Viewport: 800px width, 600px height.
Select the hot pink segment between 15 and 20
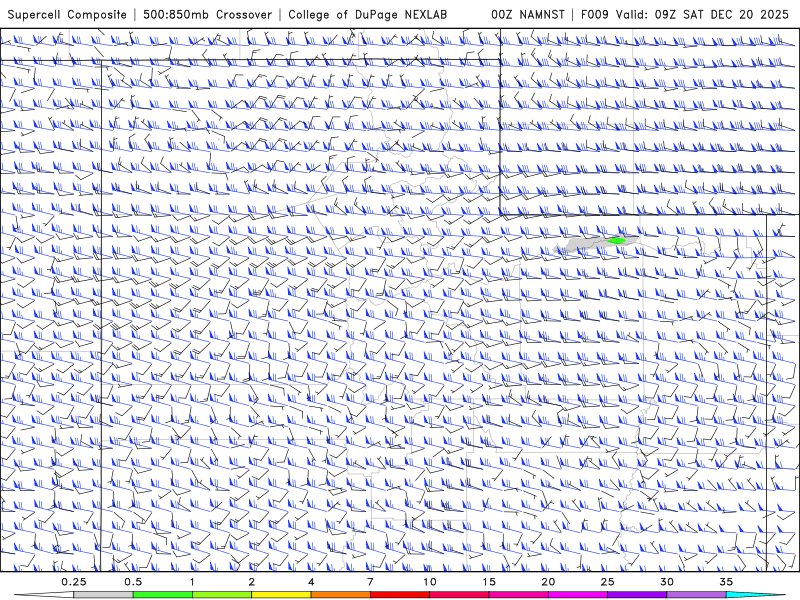tap(518, 595)
